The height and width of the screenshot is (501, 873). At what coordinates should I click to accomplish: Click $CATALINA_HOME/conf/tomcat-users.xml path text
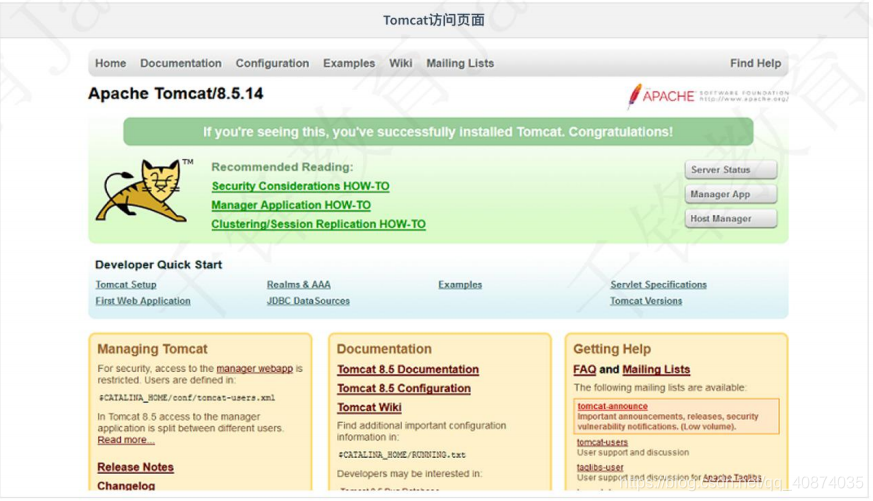187,398
